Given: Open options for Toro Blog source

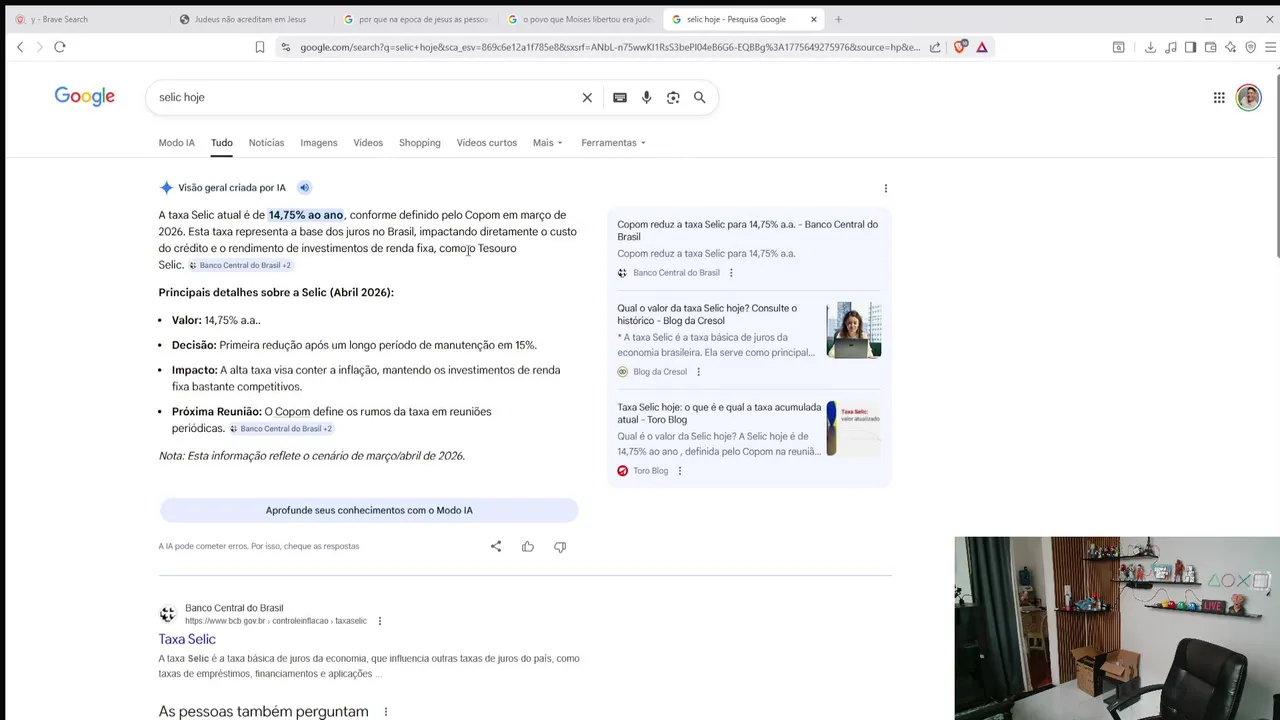Looking at the screenshot, I should [x=679, y=471].
